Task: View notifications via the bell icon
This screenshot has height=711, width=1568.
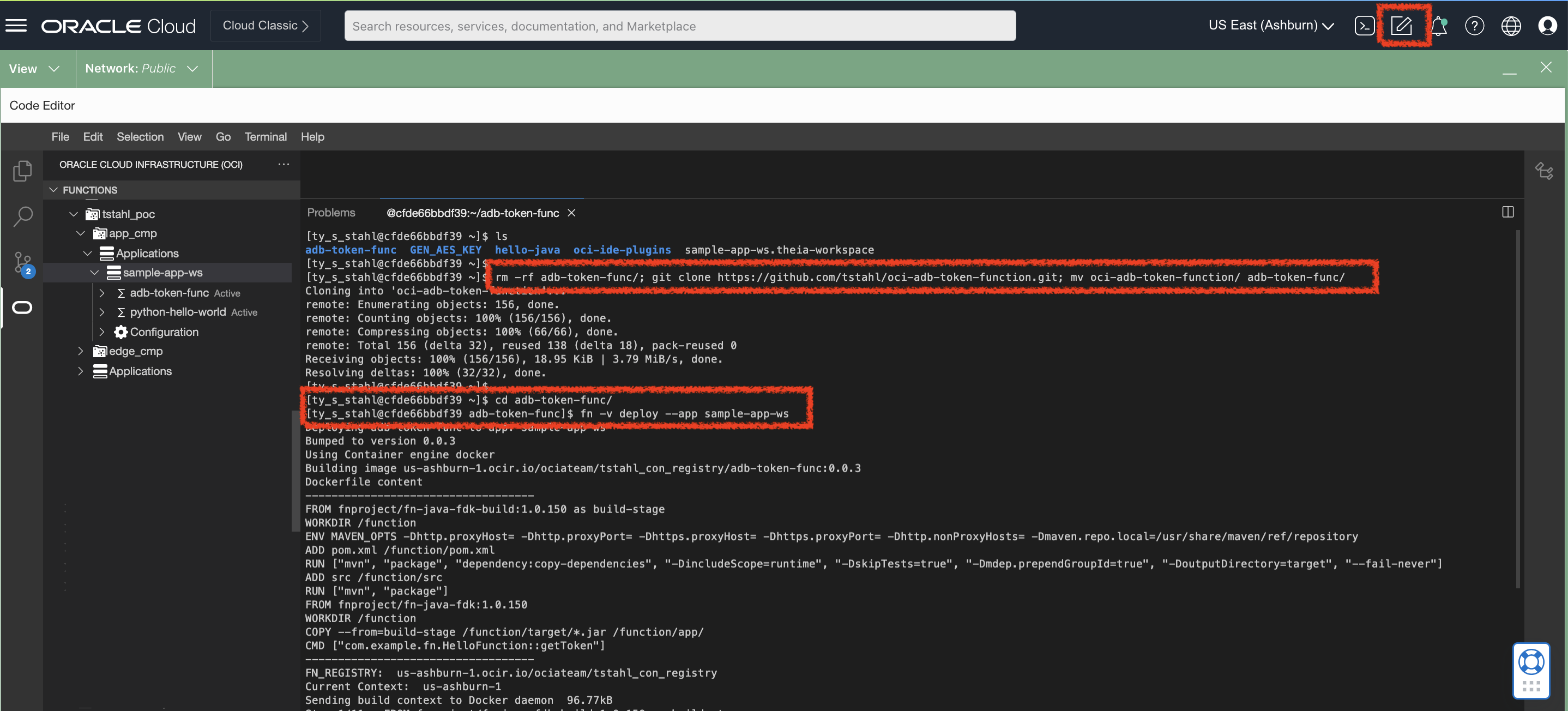Action: click(x=1439, y=25)
